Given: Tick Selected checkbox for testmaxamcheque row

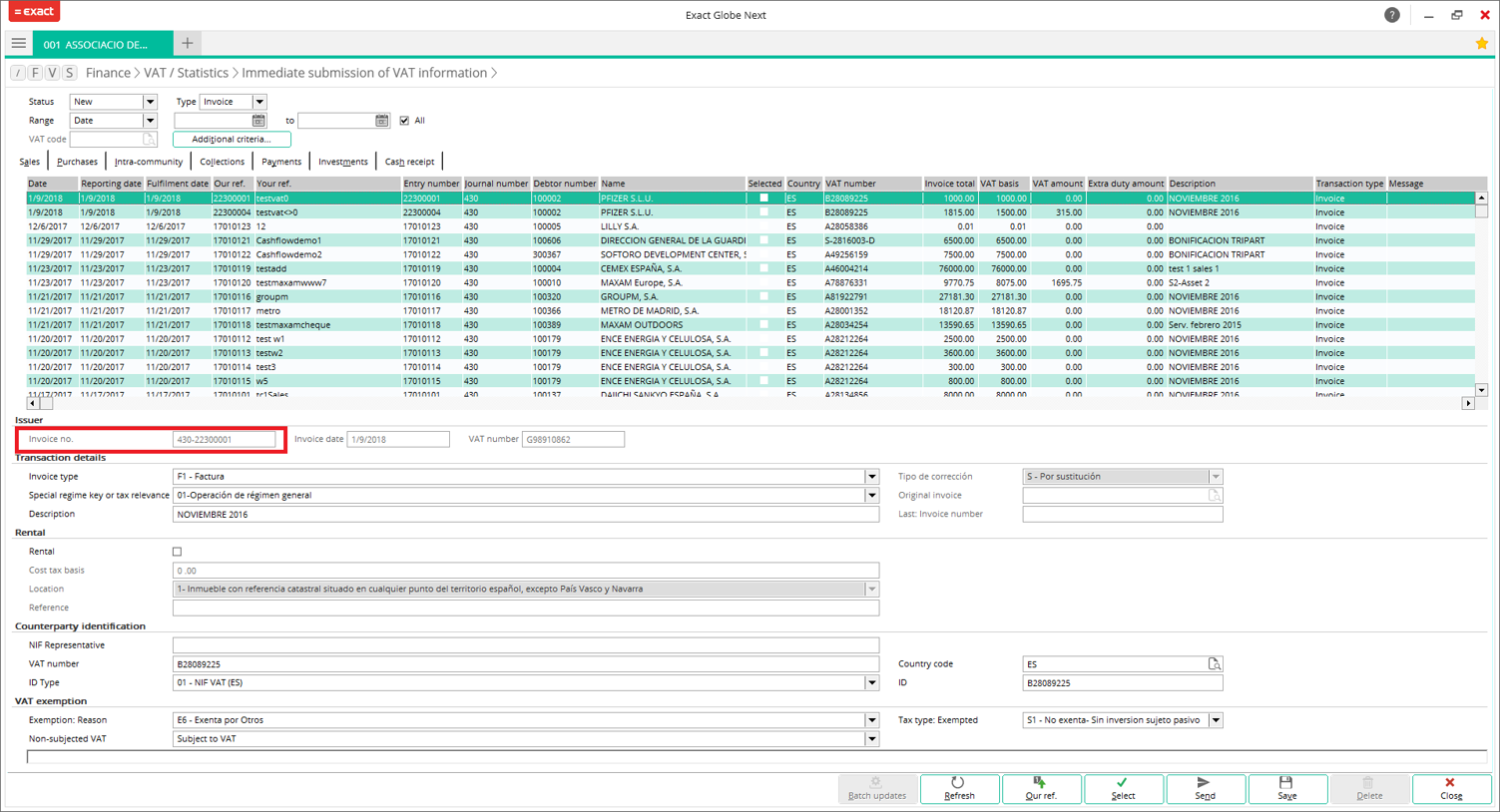Looking at the screenshot, I should (x=764, y=325).
